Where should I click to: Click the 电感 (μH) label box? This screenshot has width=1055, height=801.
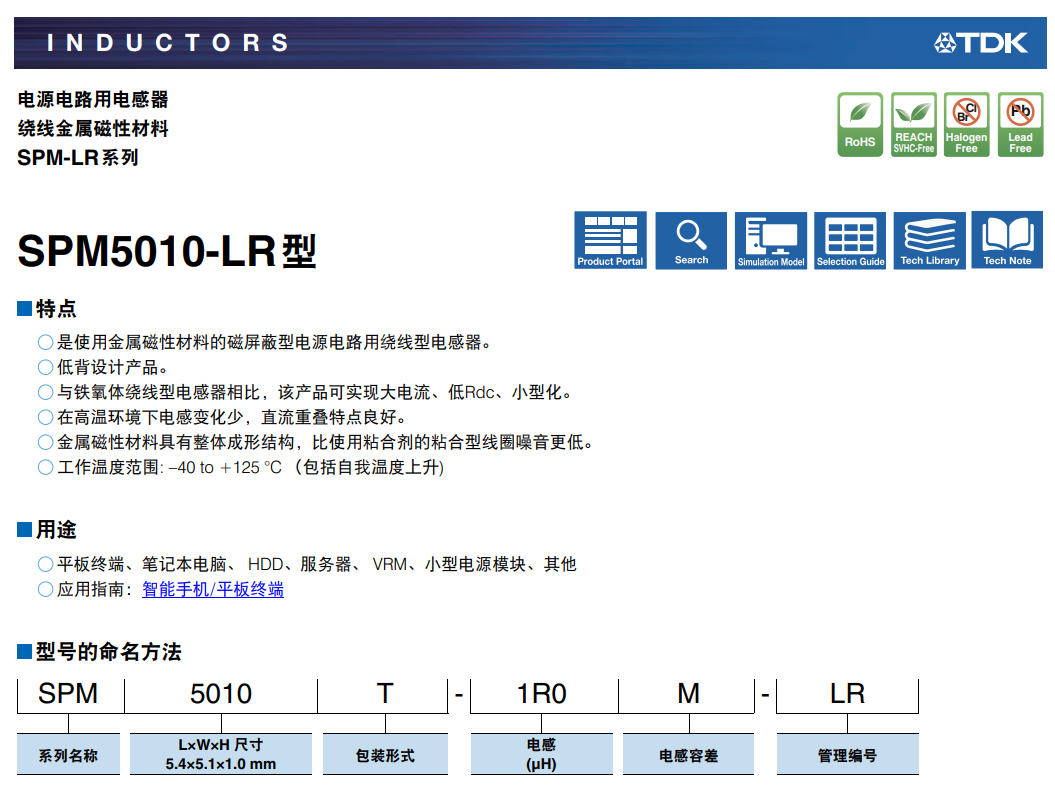(542, 755)
